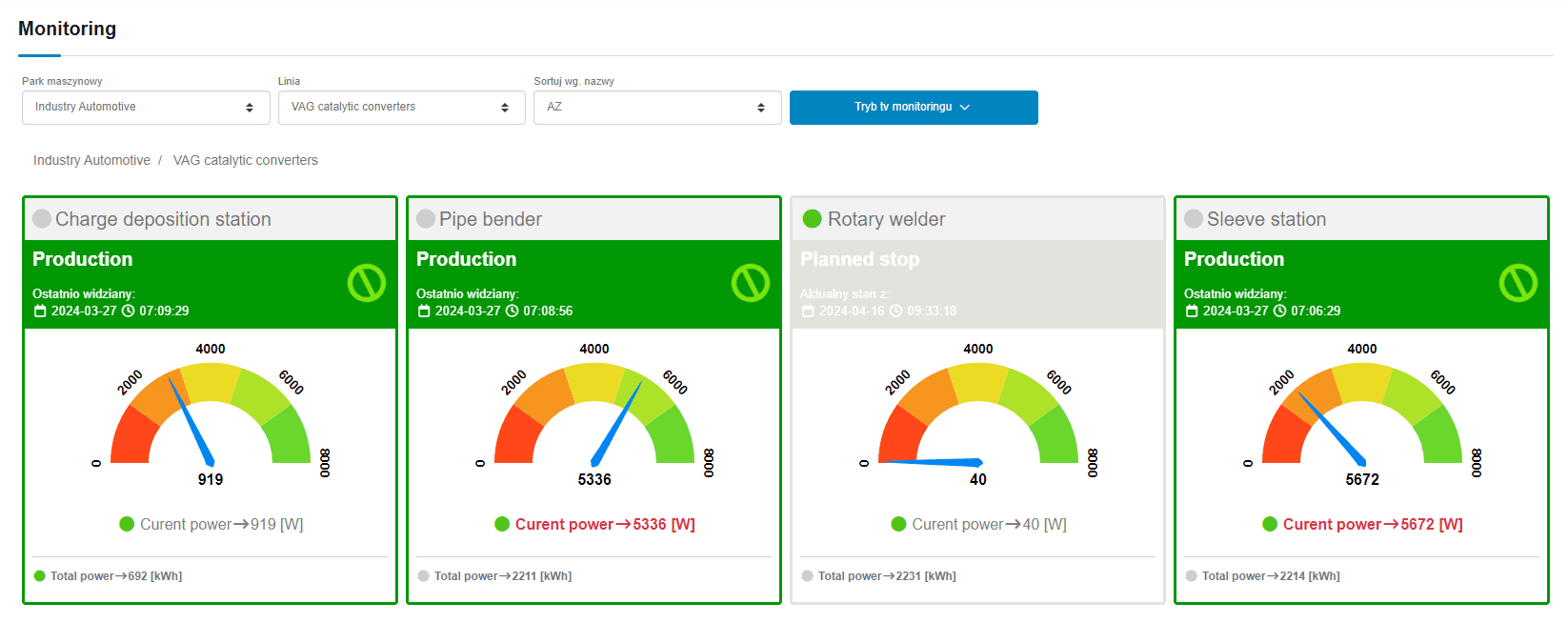Click green dot beside Curent power 5672 [W]
Viewport: 1568px width, 623px height.
pyautogui.click(x=1270, y=524)
